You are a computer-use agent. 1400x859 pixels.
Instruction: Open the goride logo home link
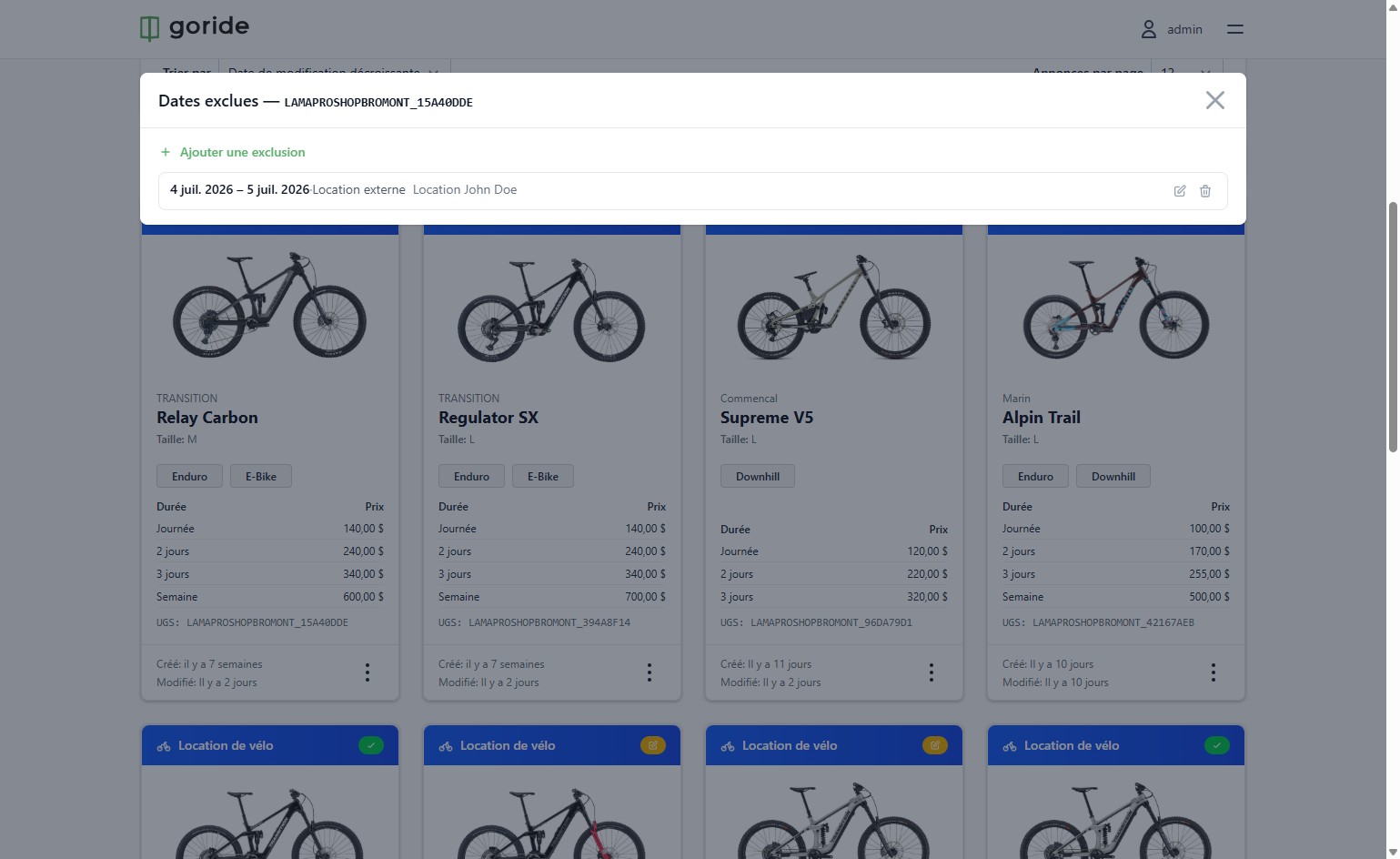[x=195, y=28]
